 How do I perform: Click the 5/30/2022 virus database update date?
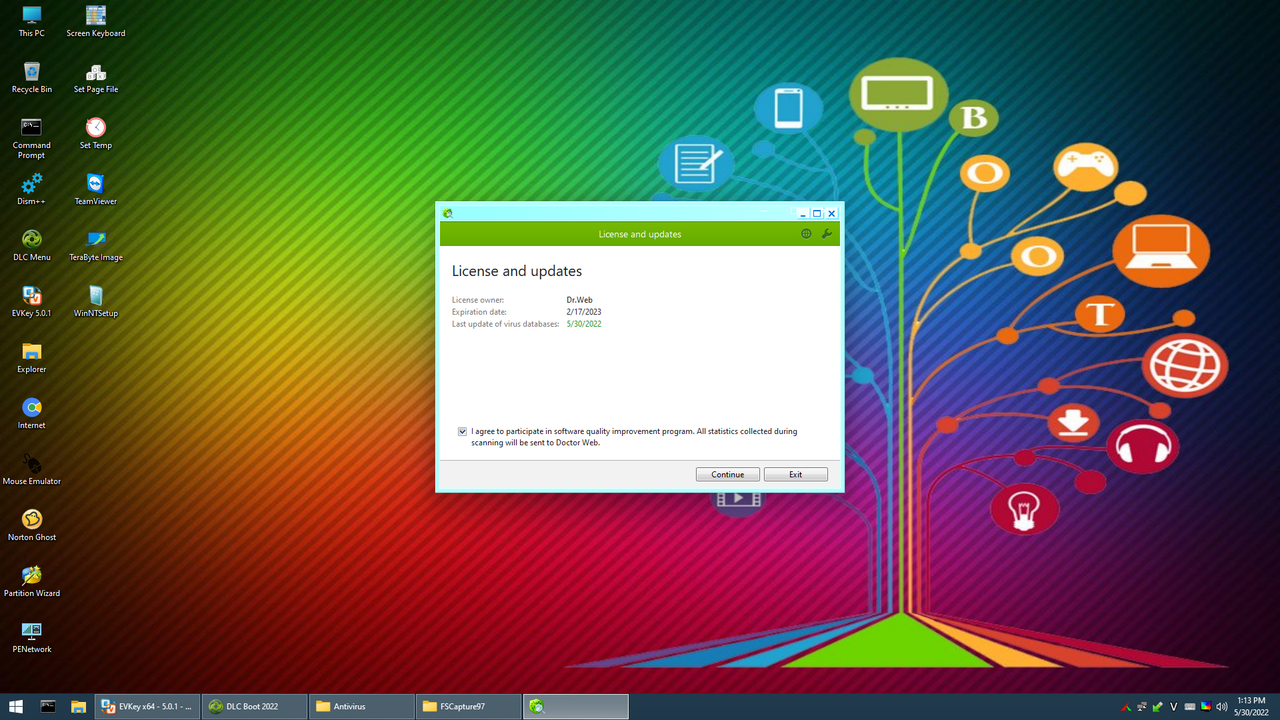[584, 324]
